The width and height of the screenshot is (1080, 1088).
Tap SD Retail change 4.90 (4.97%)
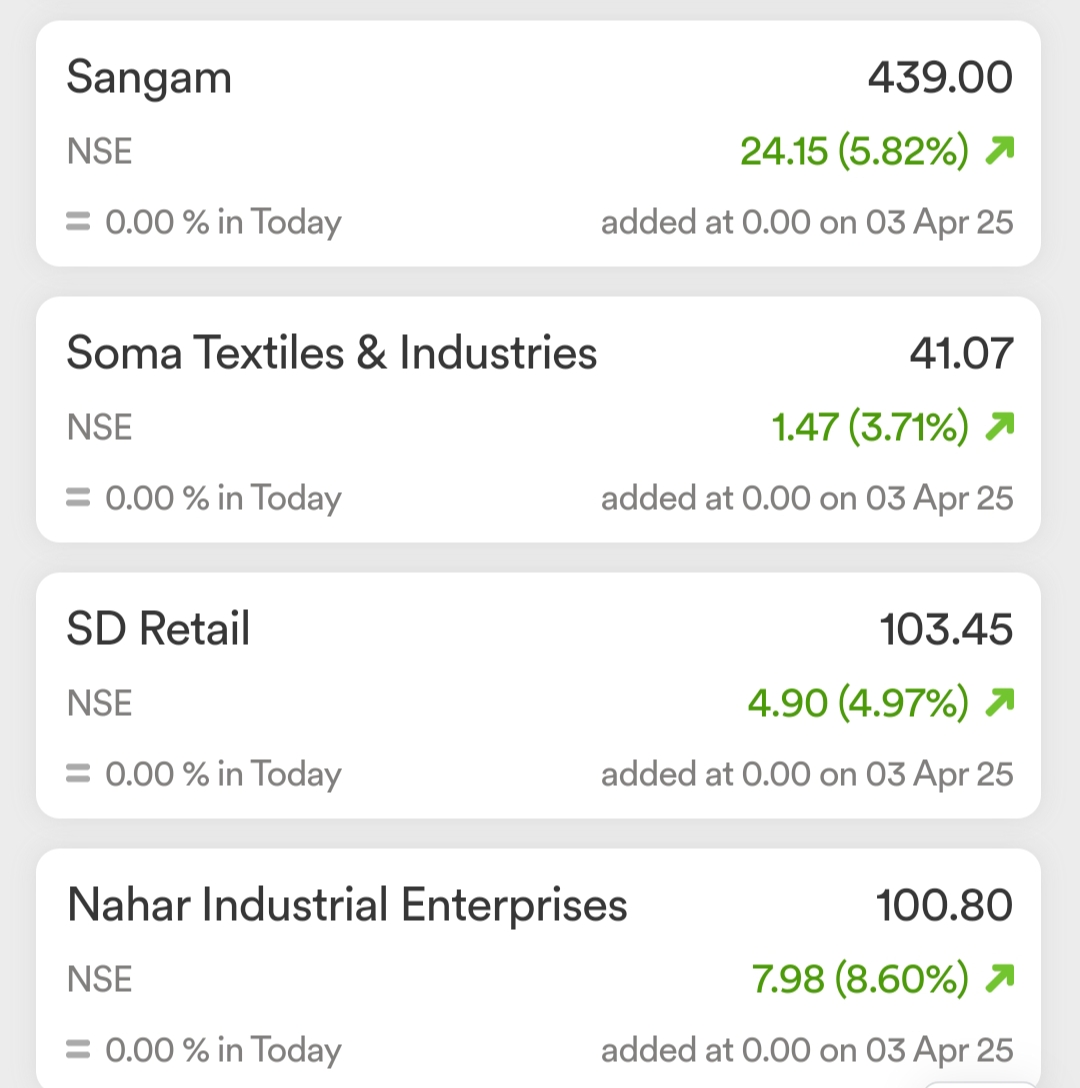pos(858,704)
